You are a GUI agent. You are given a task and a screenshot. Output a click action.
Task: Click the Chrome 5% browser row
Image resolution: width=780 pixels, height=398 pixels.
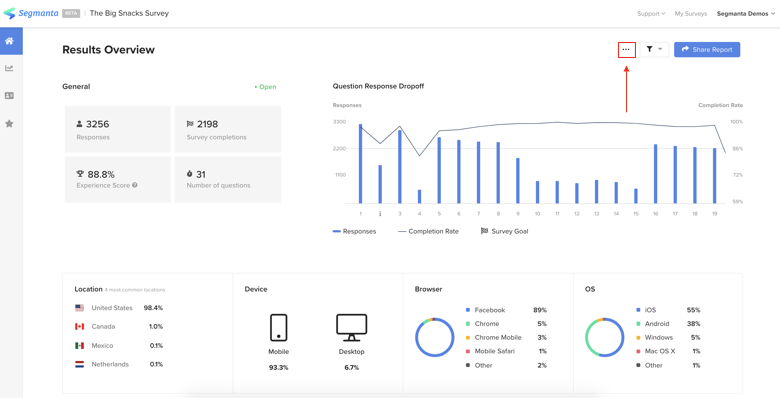pos(505,323)
